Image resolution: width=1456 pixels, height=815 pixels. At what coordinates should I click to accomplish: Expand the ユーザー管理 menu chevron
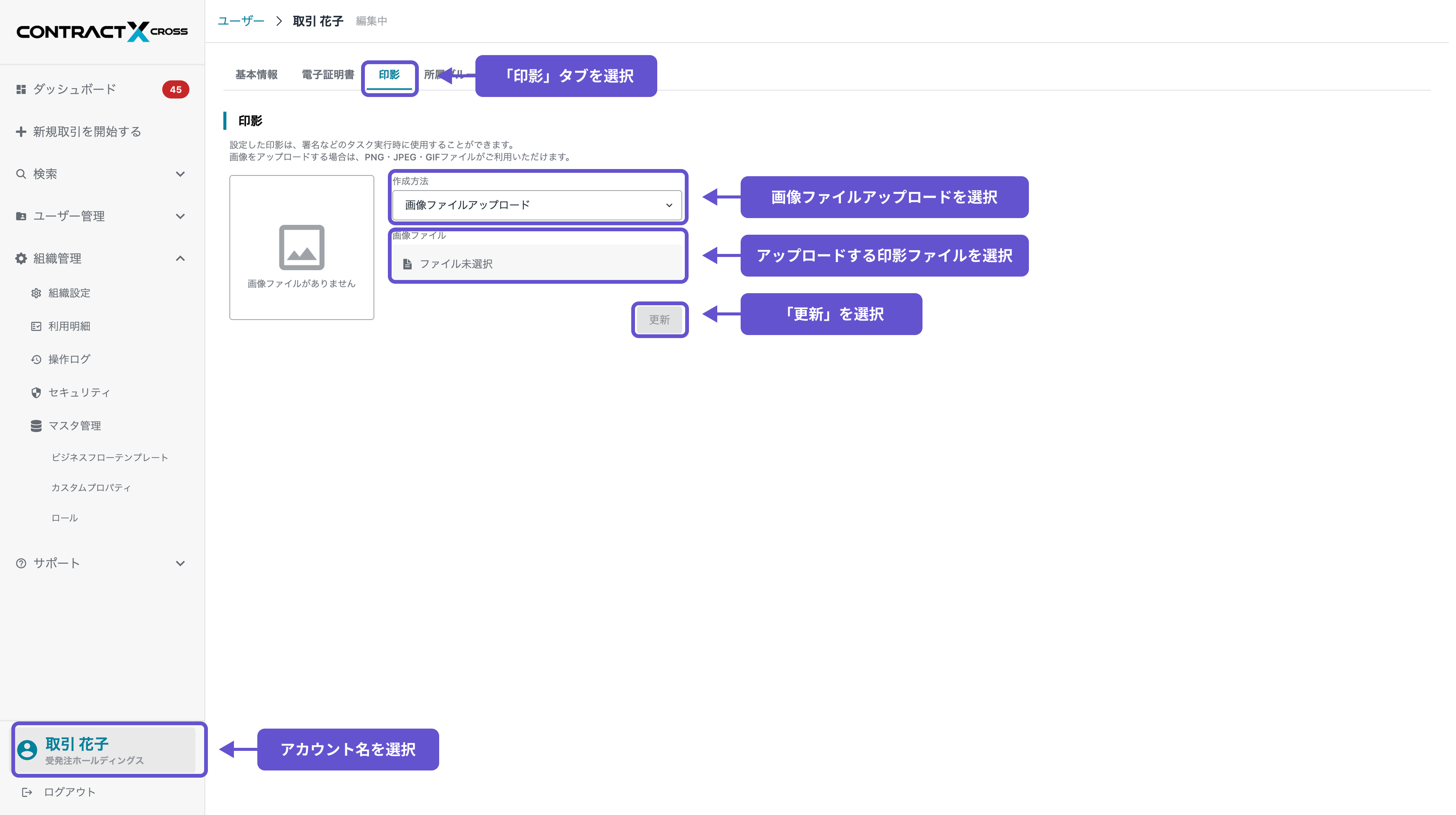pyautogui.click(x=180, y=216)
